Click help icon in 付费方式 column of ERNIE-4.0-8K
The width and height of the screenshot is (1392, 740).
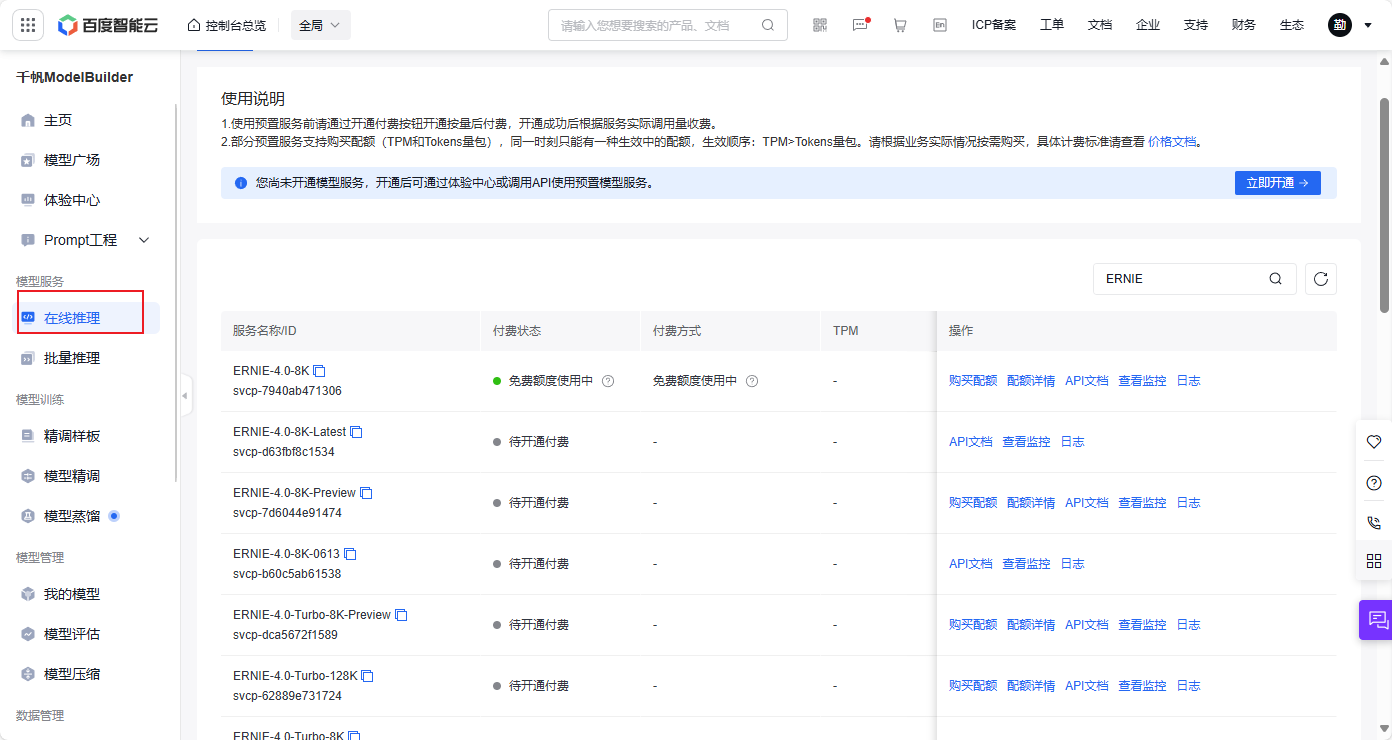752,381
